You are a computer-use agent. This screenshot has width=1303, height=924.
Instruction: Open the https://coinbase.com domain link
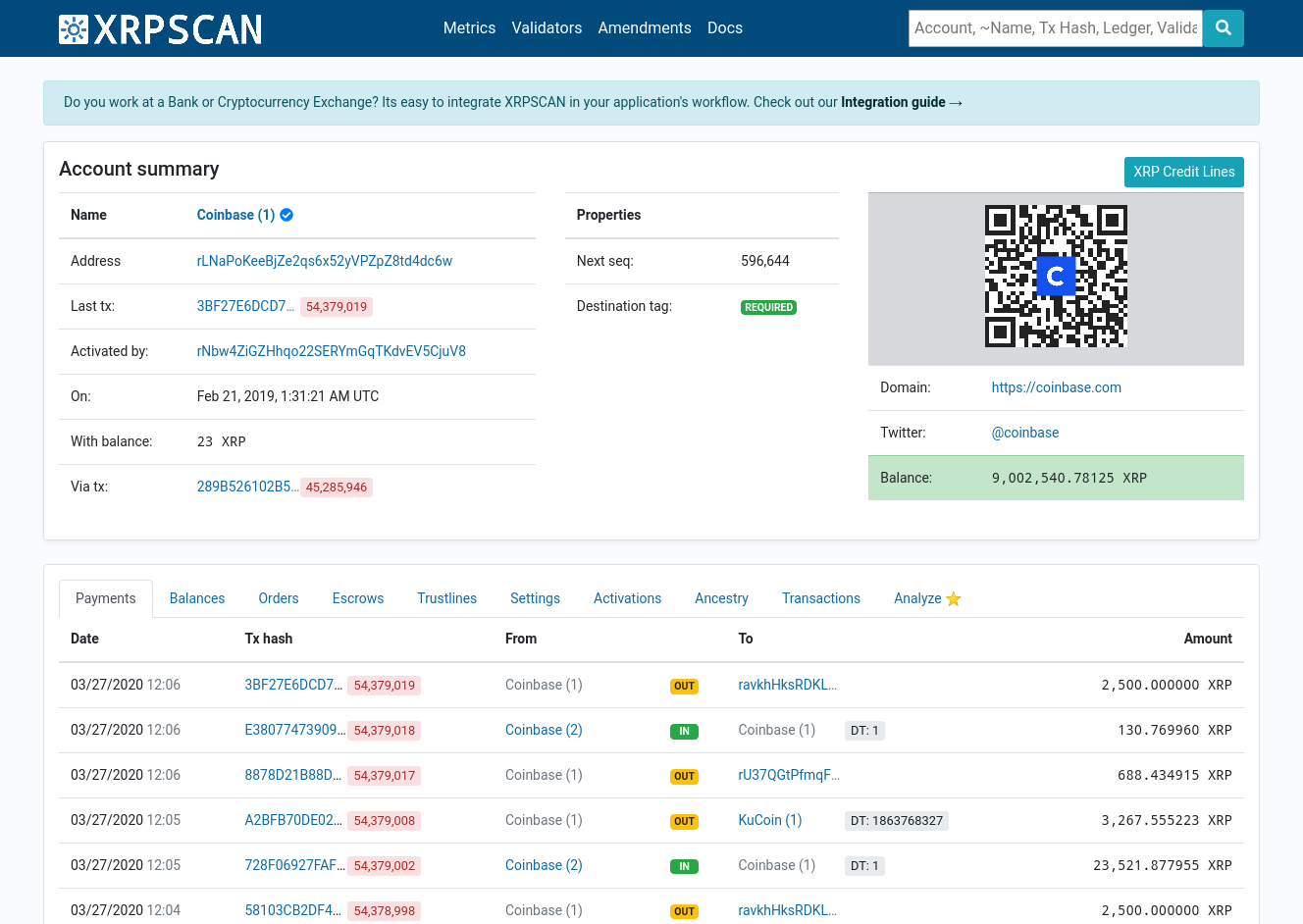(1056, 387)
